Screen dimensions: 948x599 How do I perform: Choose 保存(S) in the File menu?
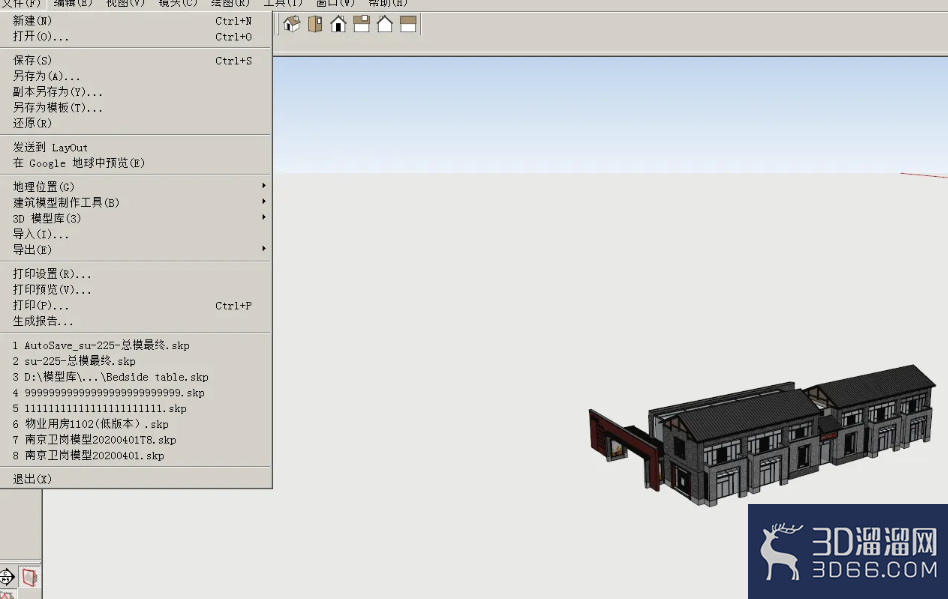click(135, 60)
